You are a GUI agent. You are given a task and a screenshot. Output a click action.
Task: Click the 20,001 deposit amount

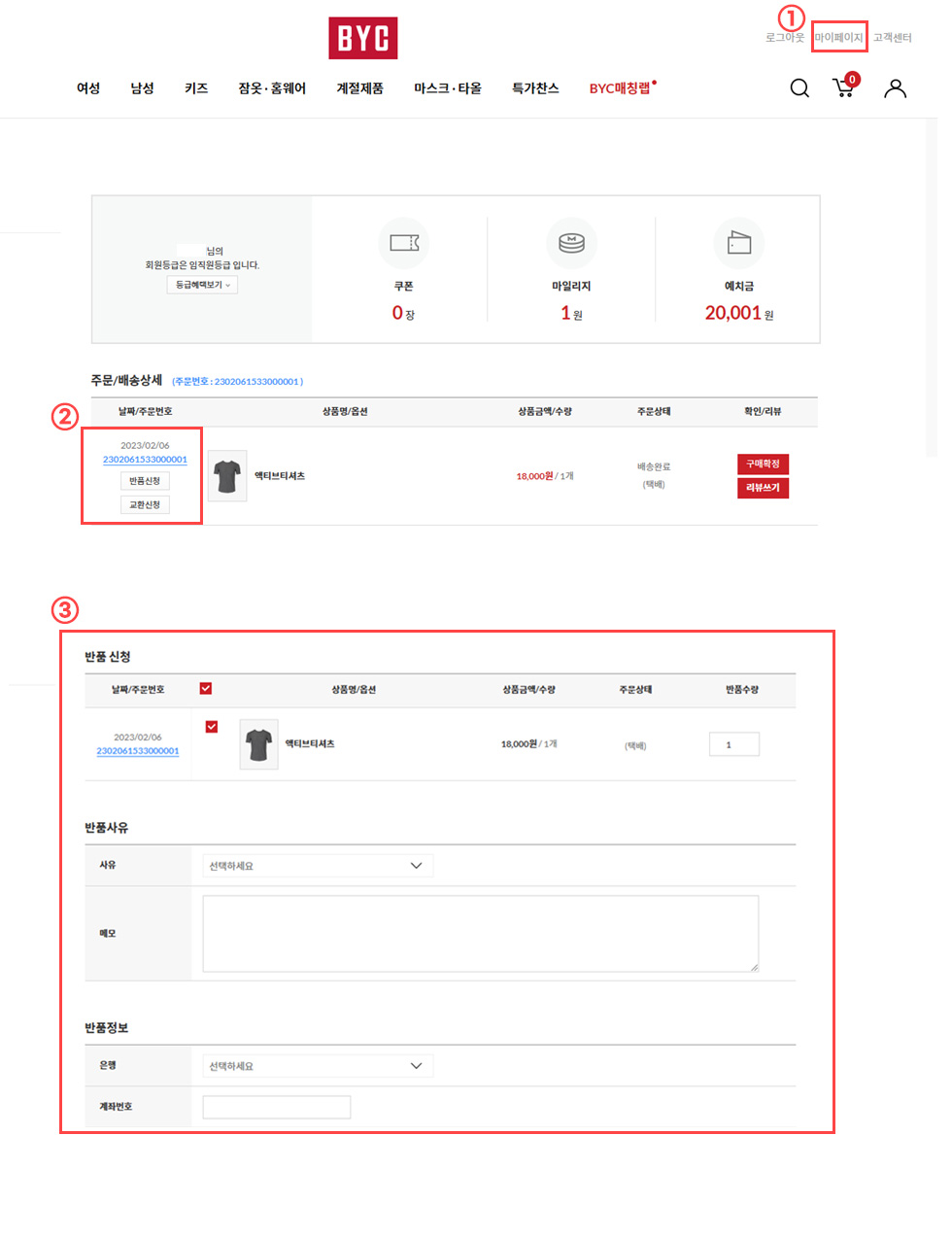click(x=733, y=313)
